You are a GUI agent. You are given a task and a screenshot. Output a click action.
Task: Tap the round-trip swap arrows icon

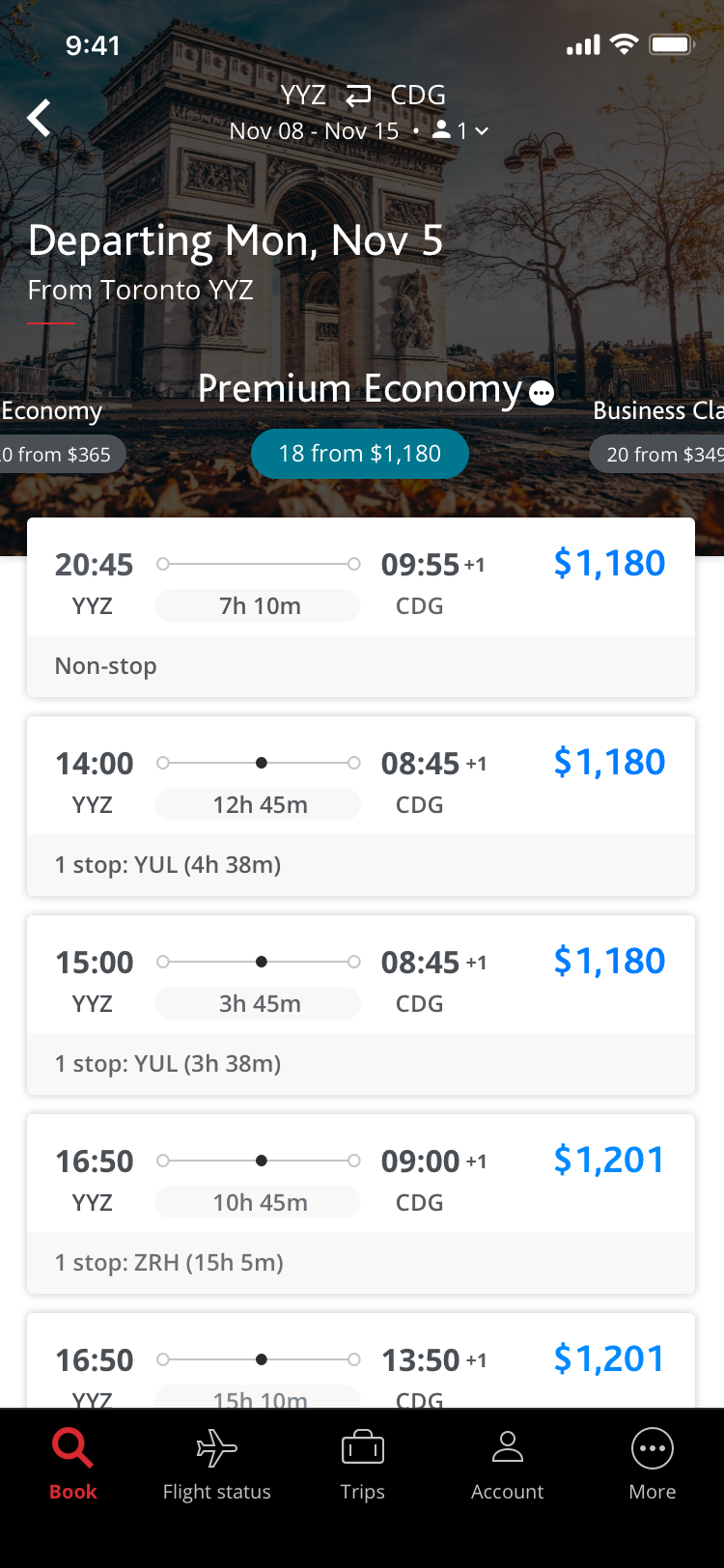[x=358, y=96]
